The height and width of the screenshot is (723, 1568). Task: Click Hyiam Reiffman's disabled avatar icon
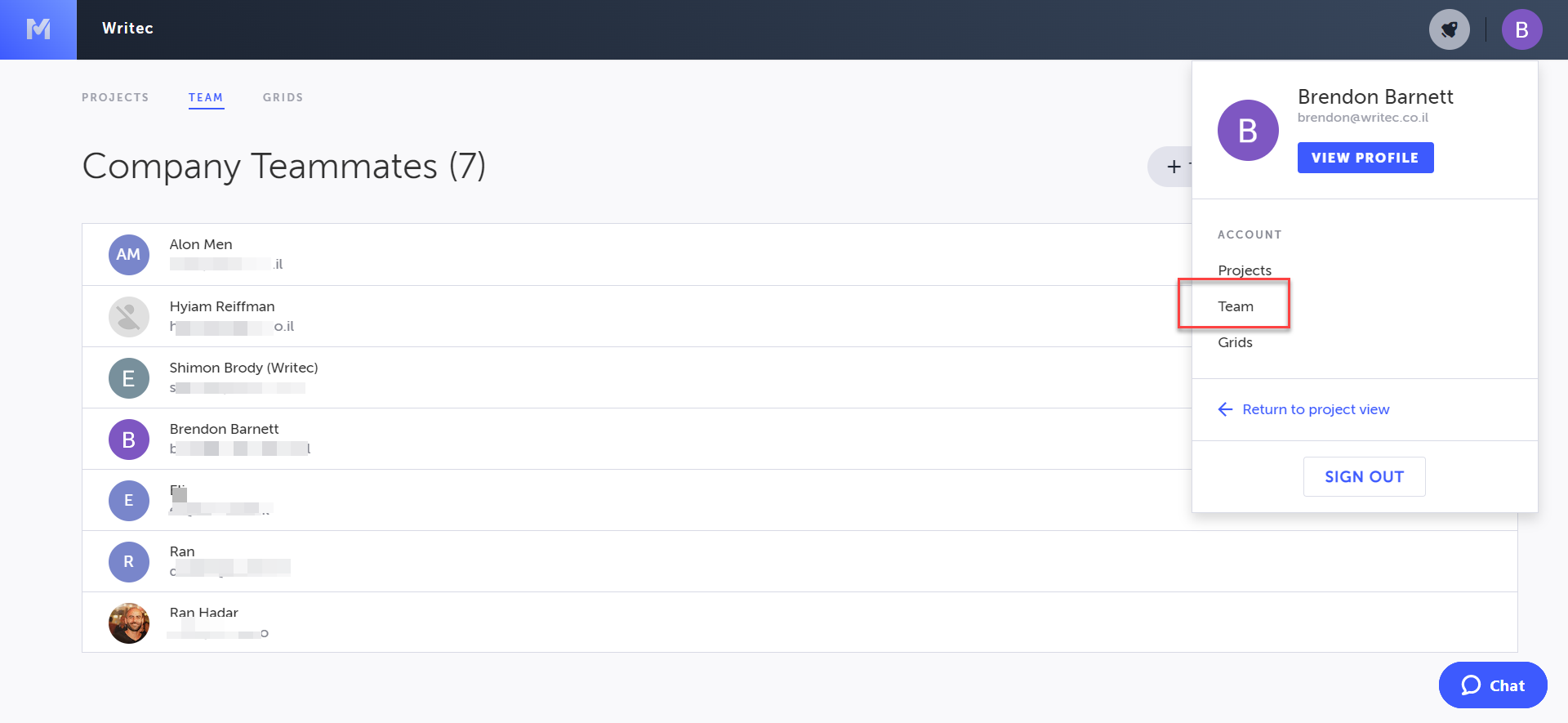(x=128, y=317)
